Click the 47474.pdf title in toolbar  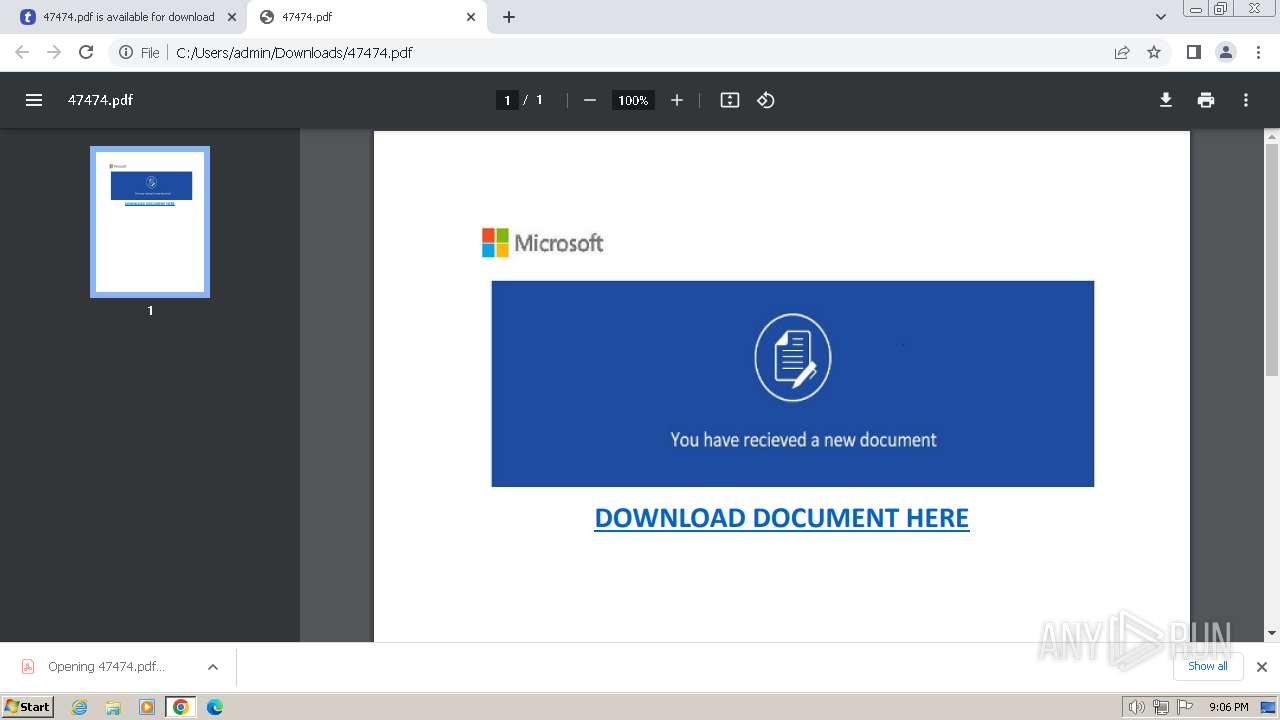tap(100, 100)
